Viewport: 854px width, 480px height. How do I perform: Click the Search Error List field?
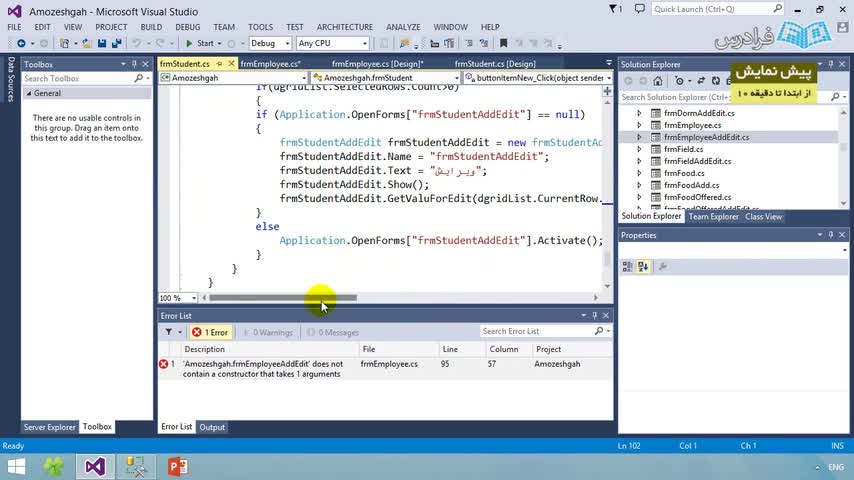click(539, 331)
